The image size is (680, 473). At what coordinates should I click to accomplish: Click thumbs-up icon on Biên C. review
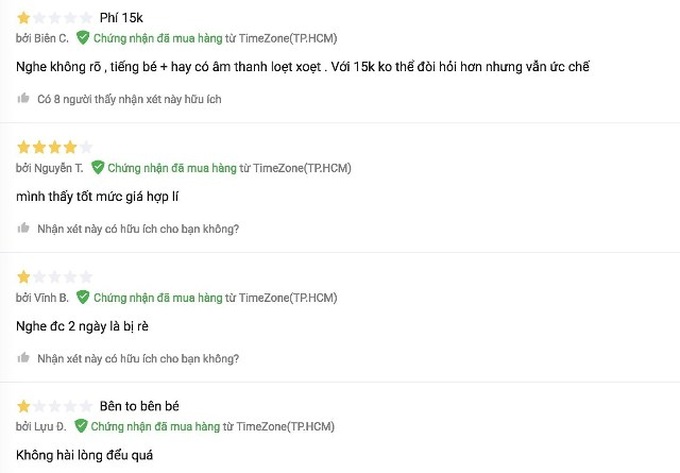[23, 98]
